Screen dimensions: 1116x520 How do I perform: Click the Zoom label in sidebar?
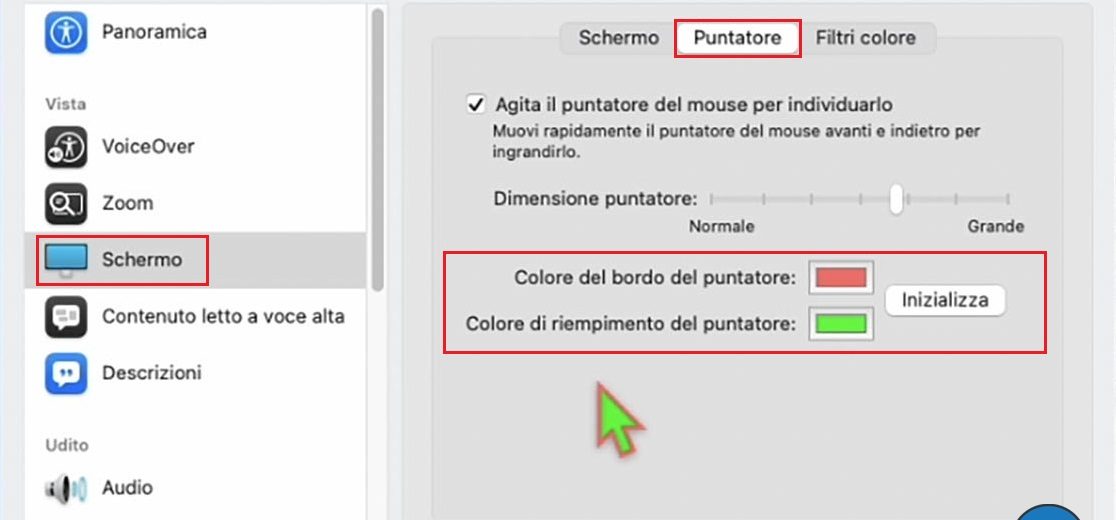[x=127, y=204]
